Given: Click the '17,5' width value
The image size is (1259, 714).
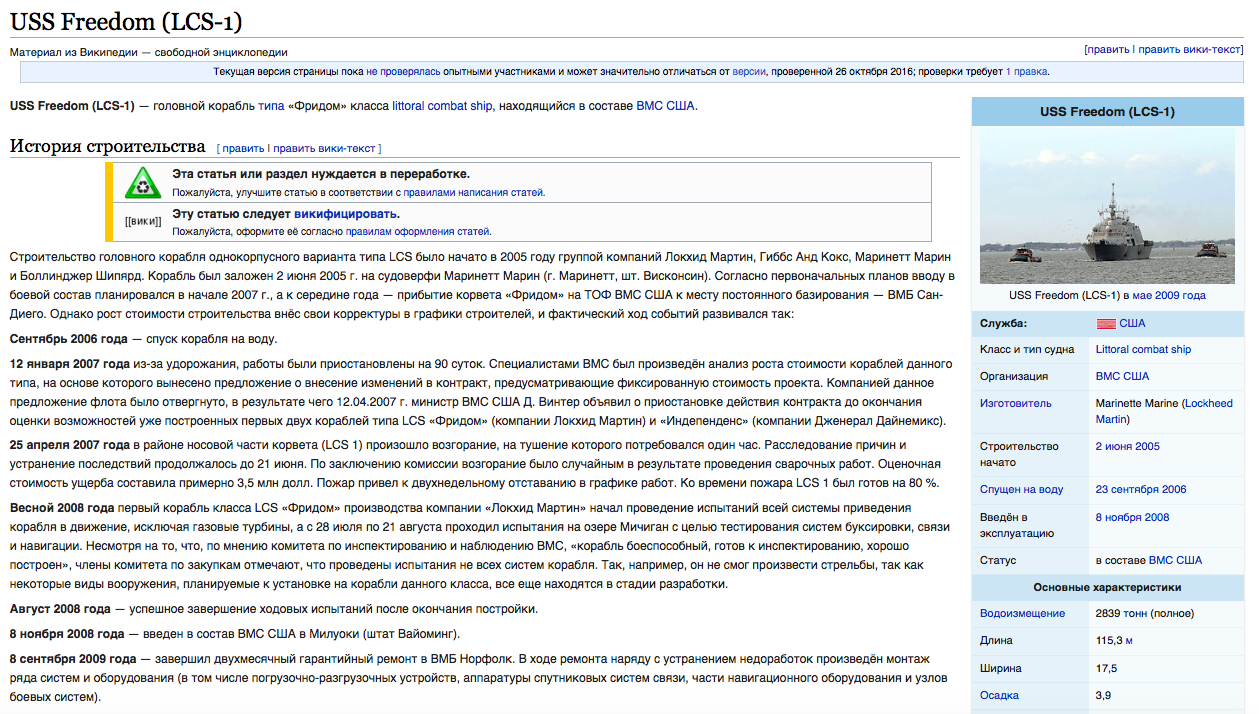Looking at the screenshot, I should pos(1106,668).
